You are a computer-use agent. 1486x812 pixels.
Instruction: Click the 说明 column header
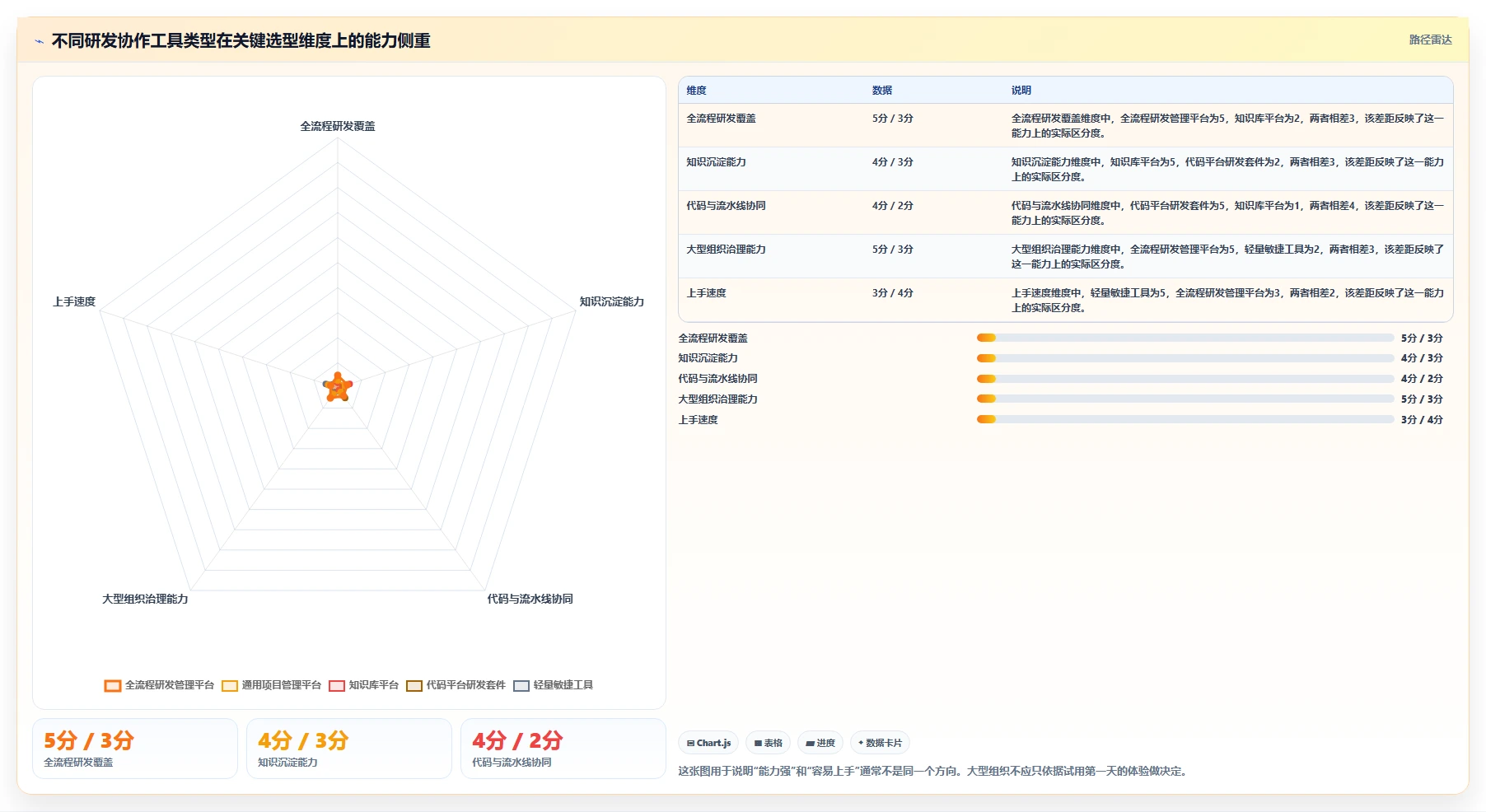[1021, 91]
